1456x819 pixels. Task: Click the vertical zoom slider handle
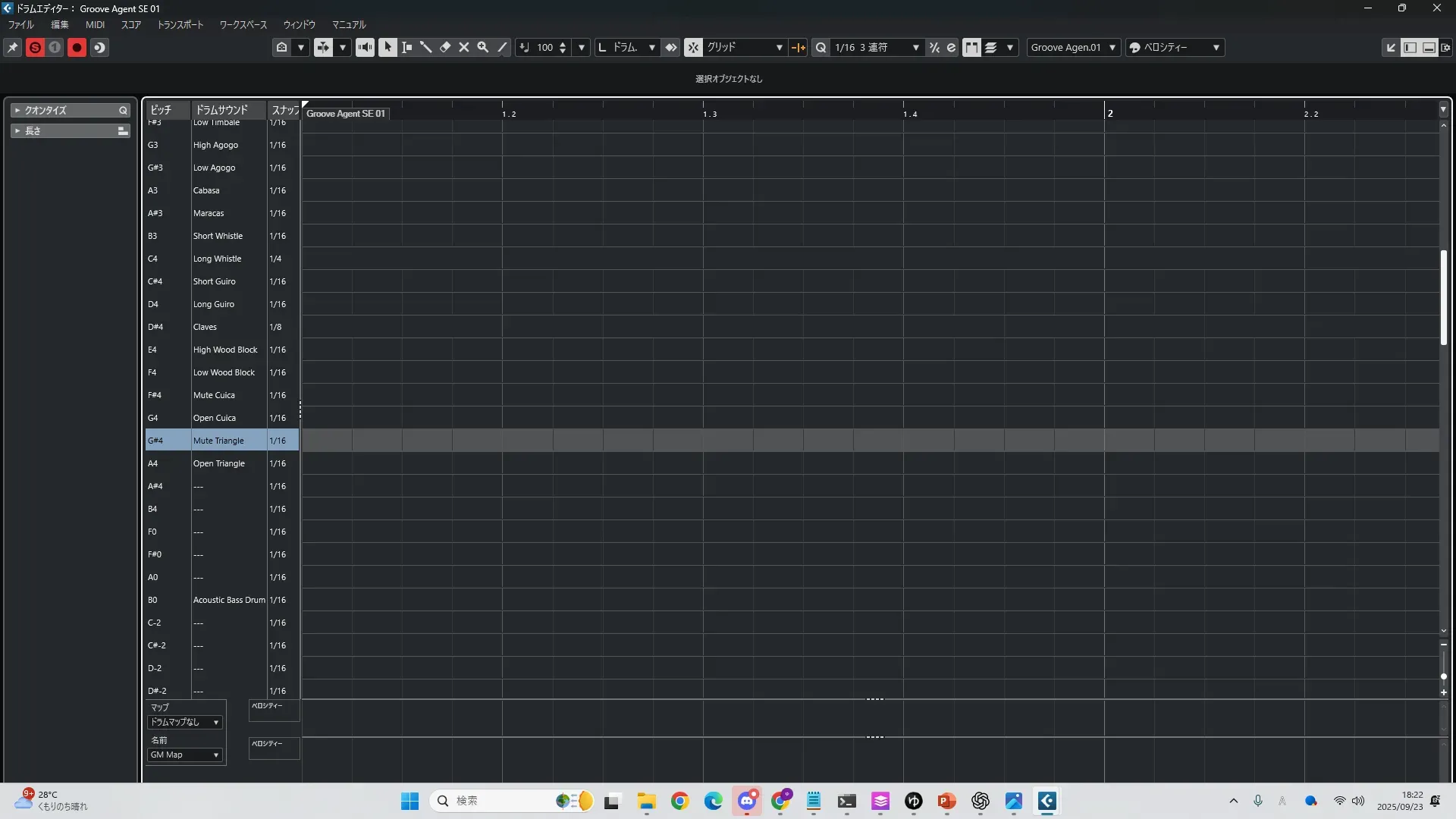point(1443,676)
